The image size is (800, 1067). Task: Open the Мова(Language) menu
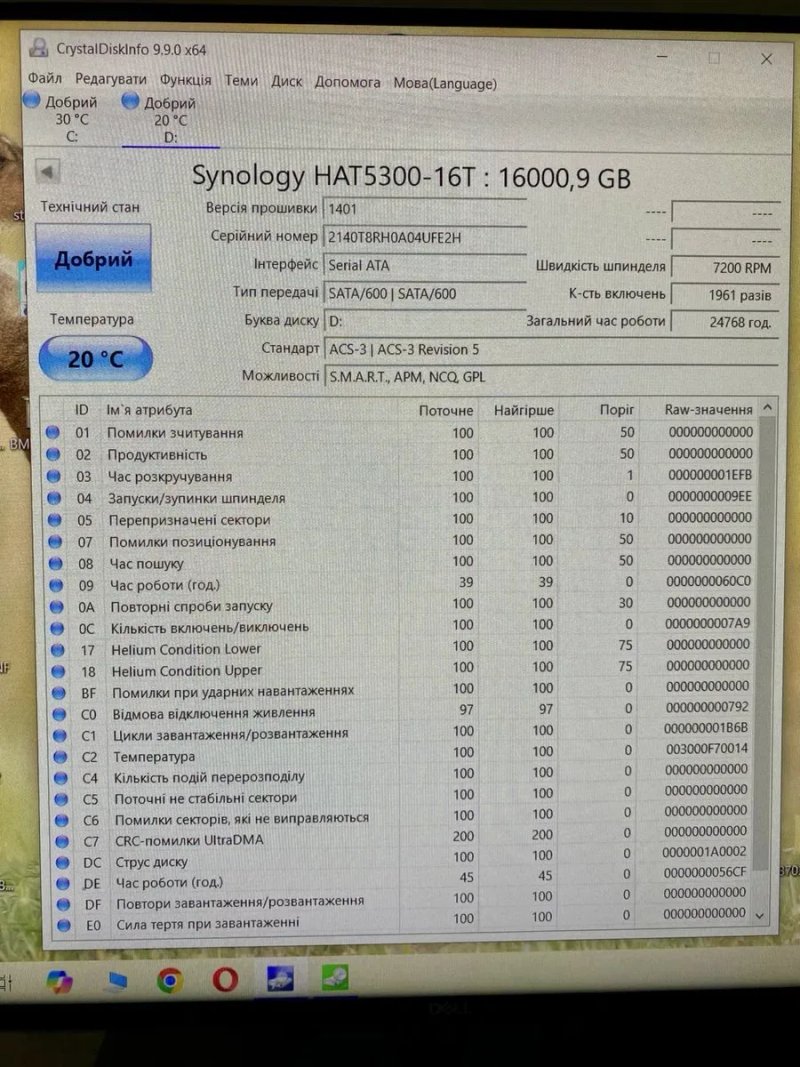click(x=445, y=84)
